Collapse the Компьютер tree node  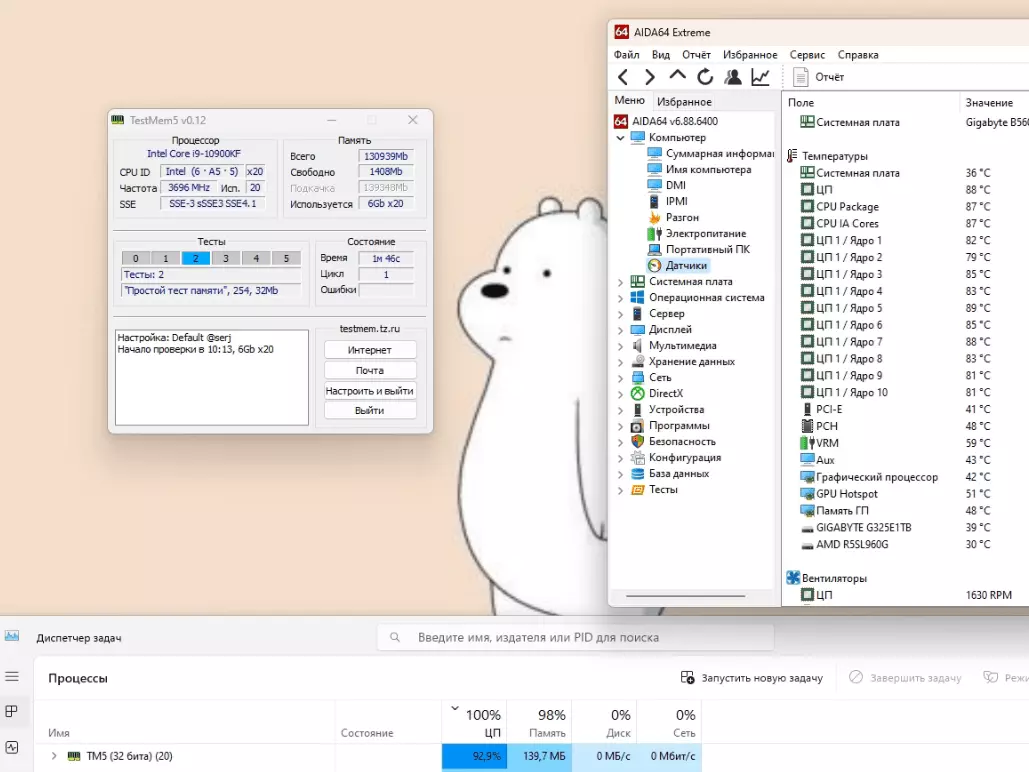[x=620, y=138]
